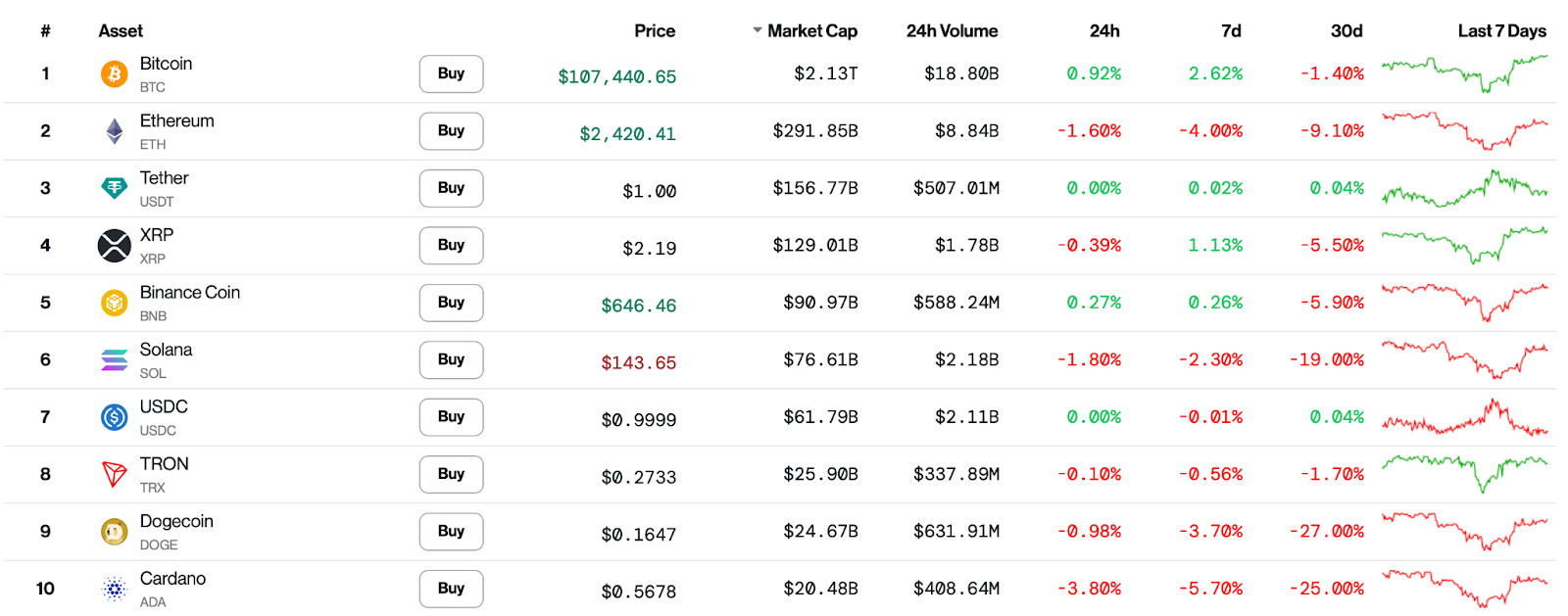Select row number 4 for XRP
The width and height of the screenshot is (1568, 616).
[x=45, y=245]
